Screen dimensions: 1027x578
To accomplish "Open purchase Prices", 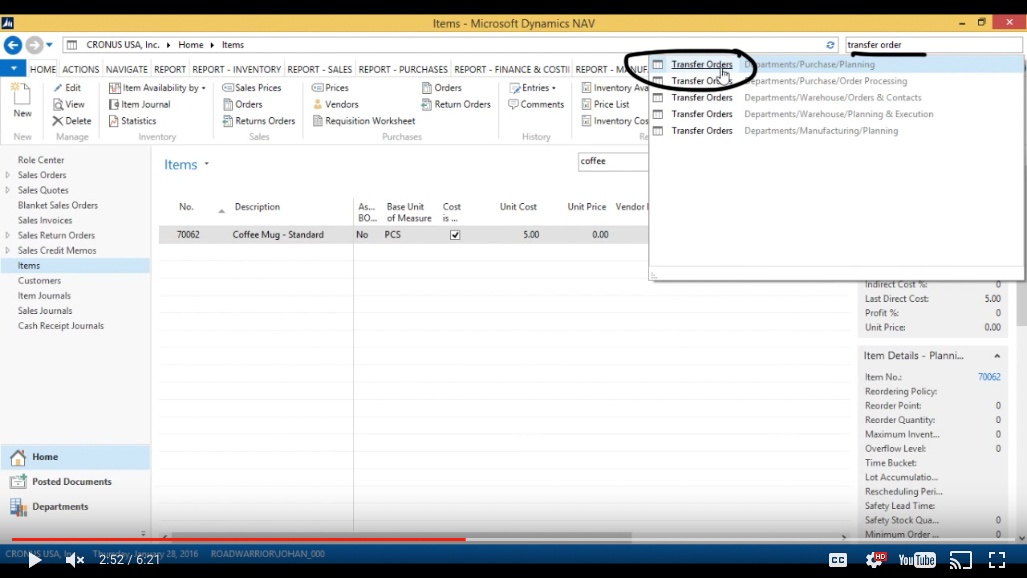I will 330,88.
